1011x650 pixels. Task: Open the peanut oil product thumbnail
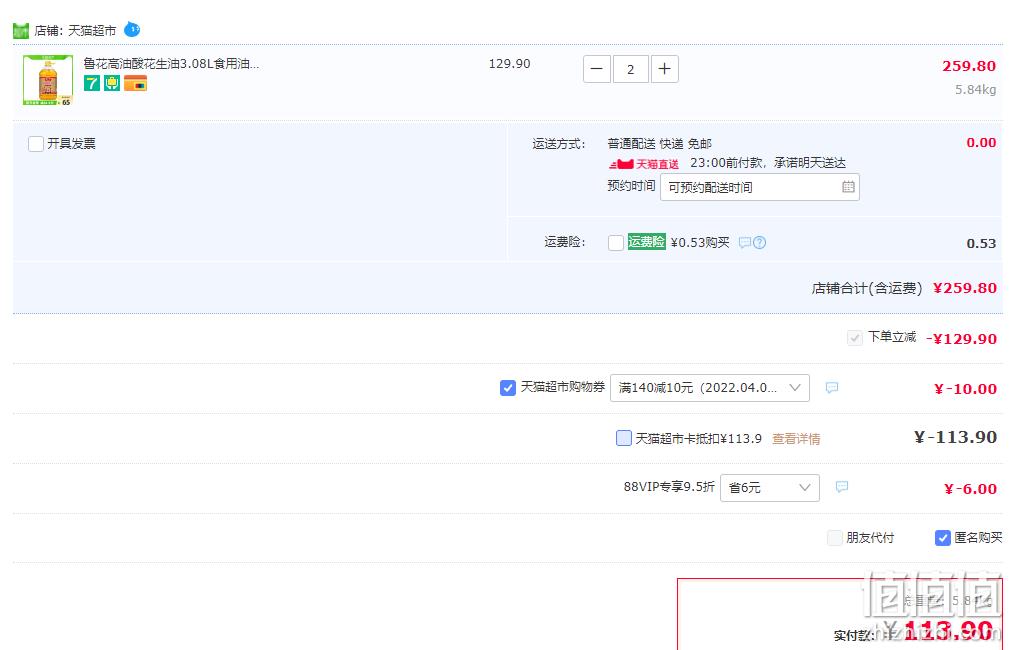[48, 80]
